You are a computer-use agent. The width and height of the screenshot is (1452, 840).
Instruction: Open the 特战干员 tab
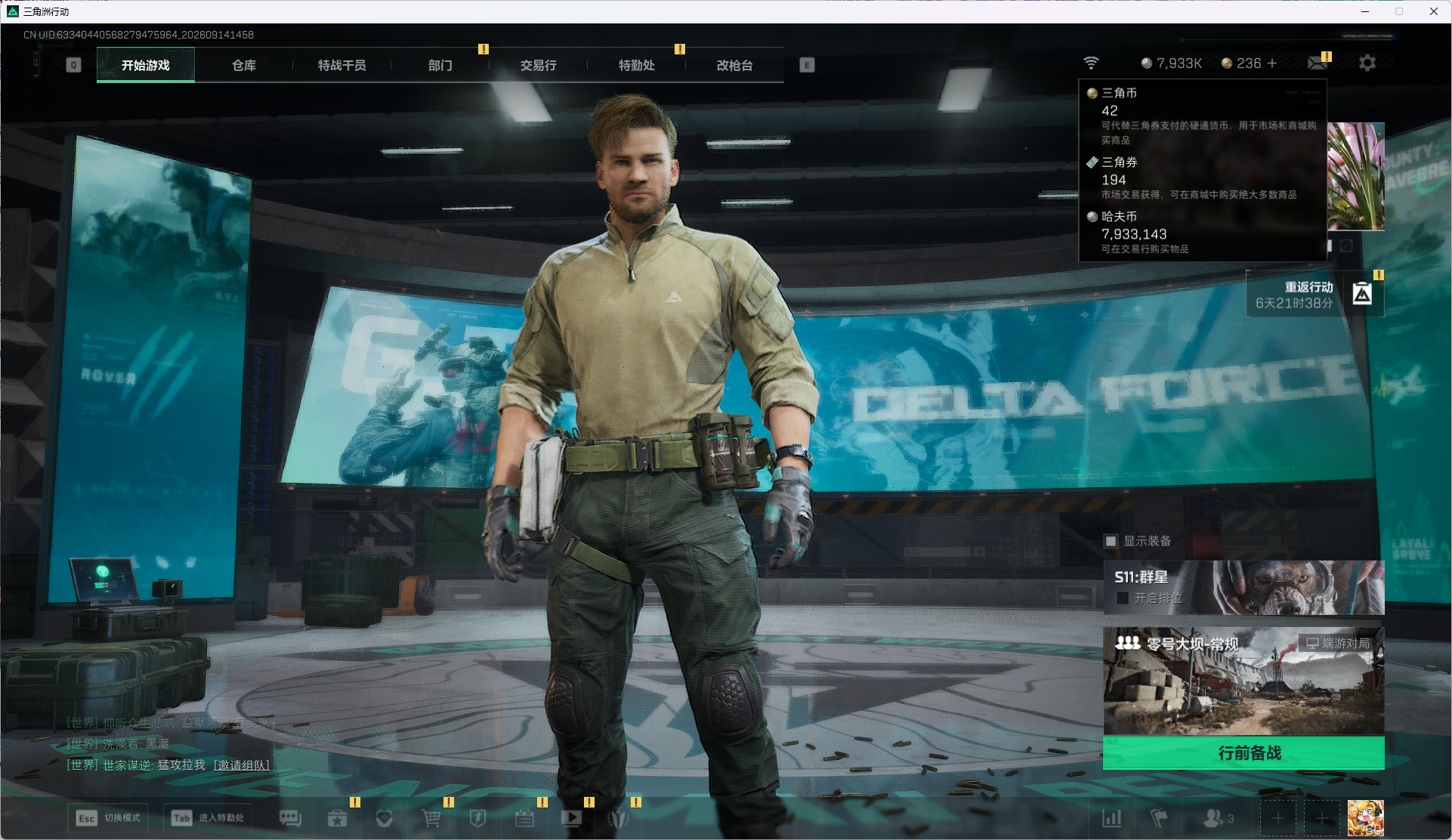(x=341, y=65)
